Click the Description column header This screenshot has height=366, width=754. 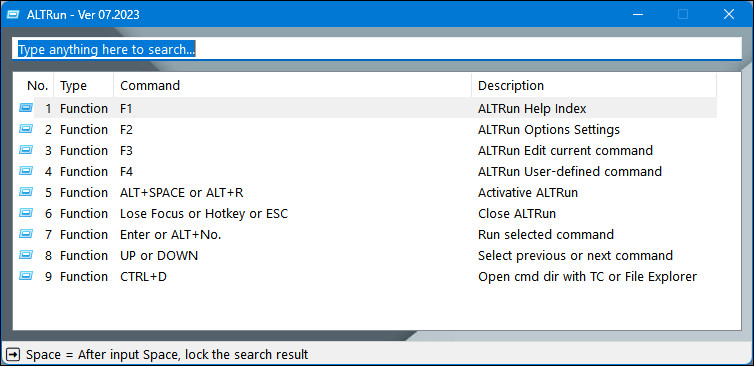coord(594,86)
